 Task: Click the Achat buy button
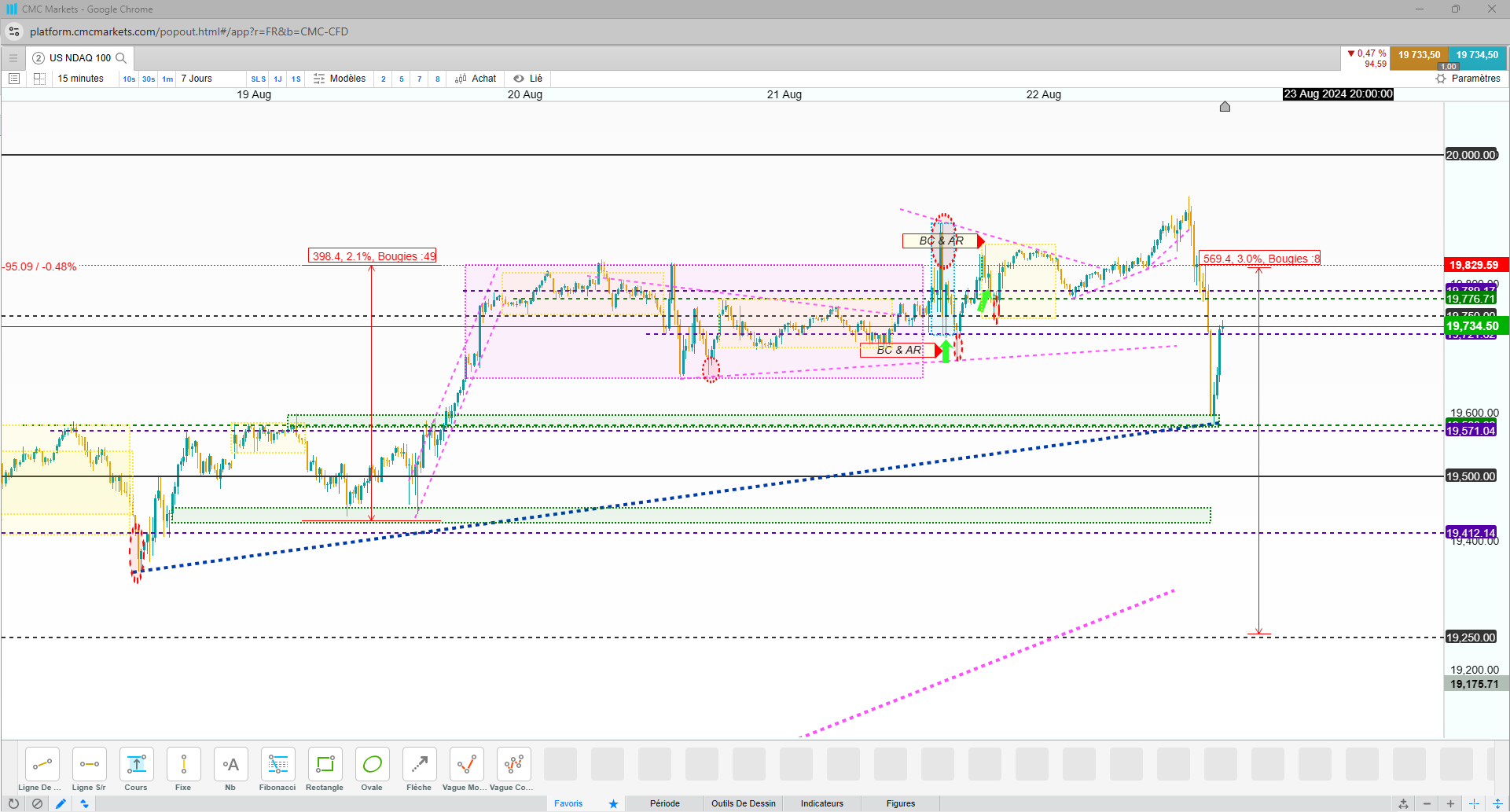[476, 79]
